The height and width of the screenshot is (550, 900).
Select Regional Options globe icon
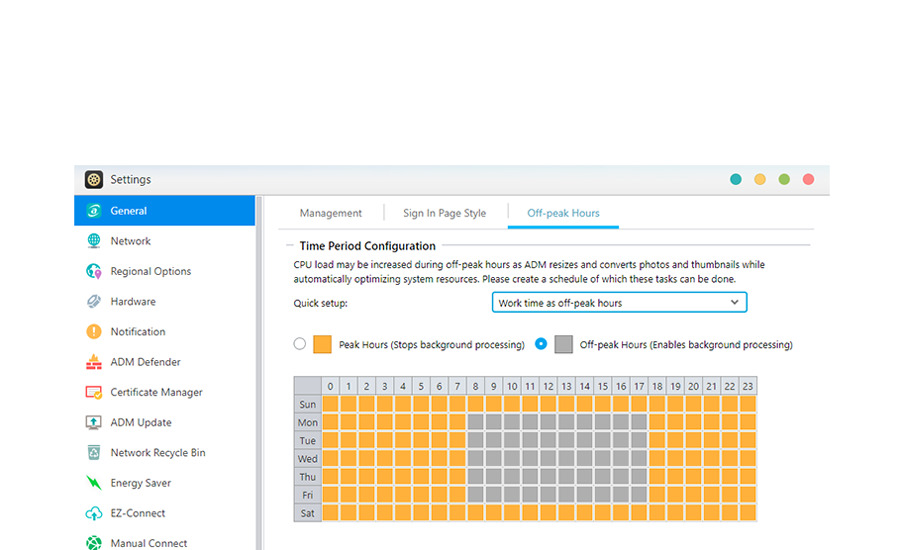(94, 271)
